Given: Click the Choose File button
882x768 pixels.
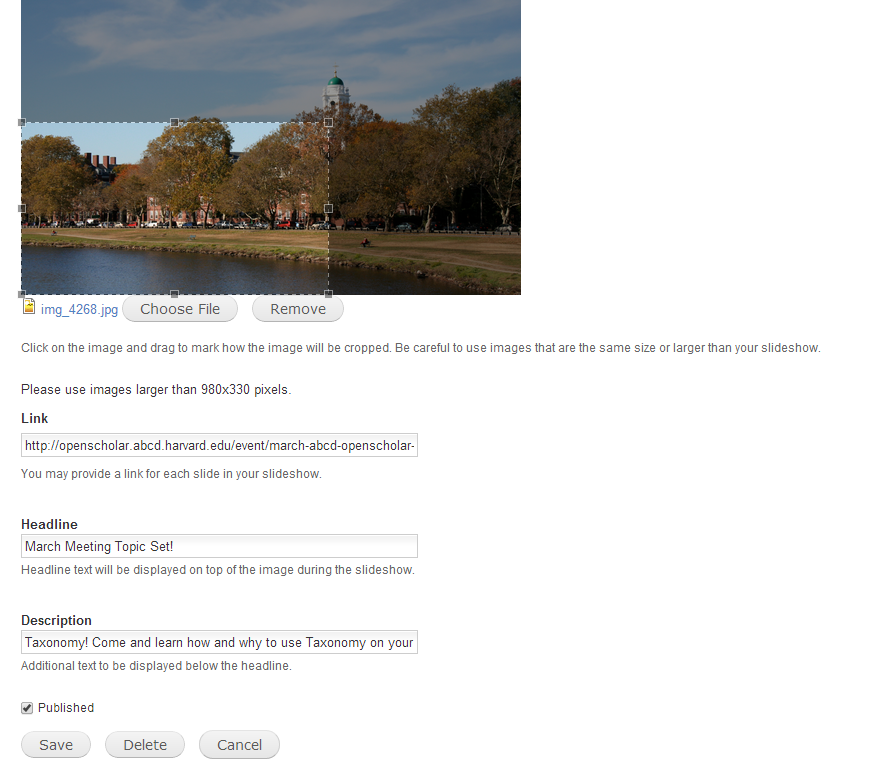Looking at the screenshot, I should pyautogui.click(x=180, y=309).
